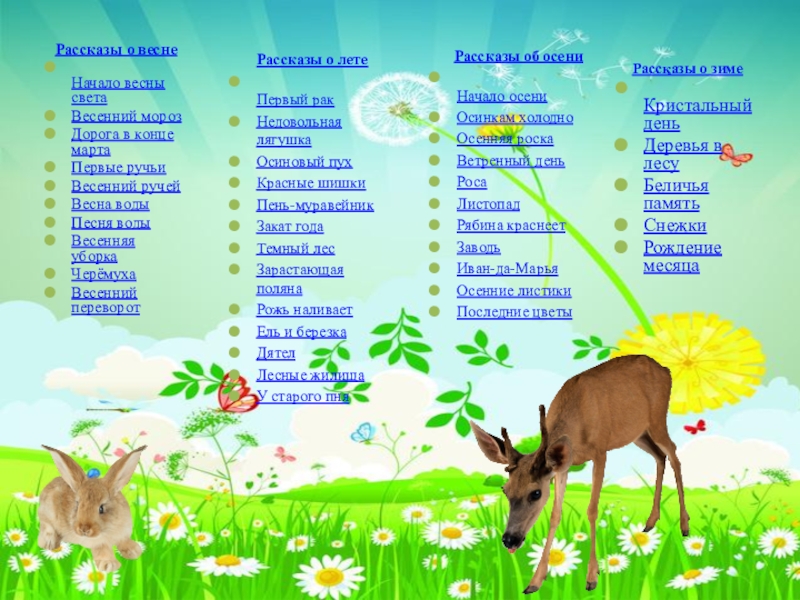Click the 'Первый рак' link
The height and width of the screenshot is (600, 800).
pyautogui.click(x=295, y=99)
